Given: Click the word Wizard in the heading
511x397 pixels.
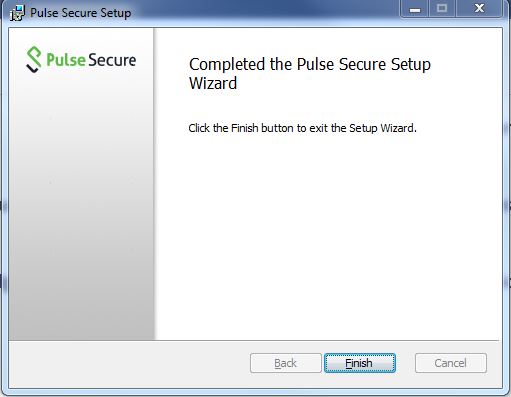Looking at the screenshot, I should [213, 83].
